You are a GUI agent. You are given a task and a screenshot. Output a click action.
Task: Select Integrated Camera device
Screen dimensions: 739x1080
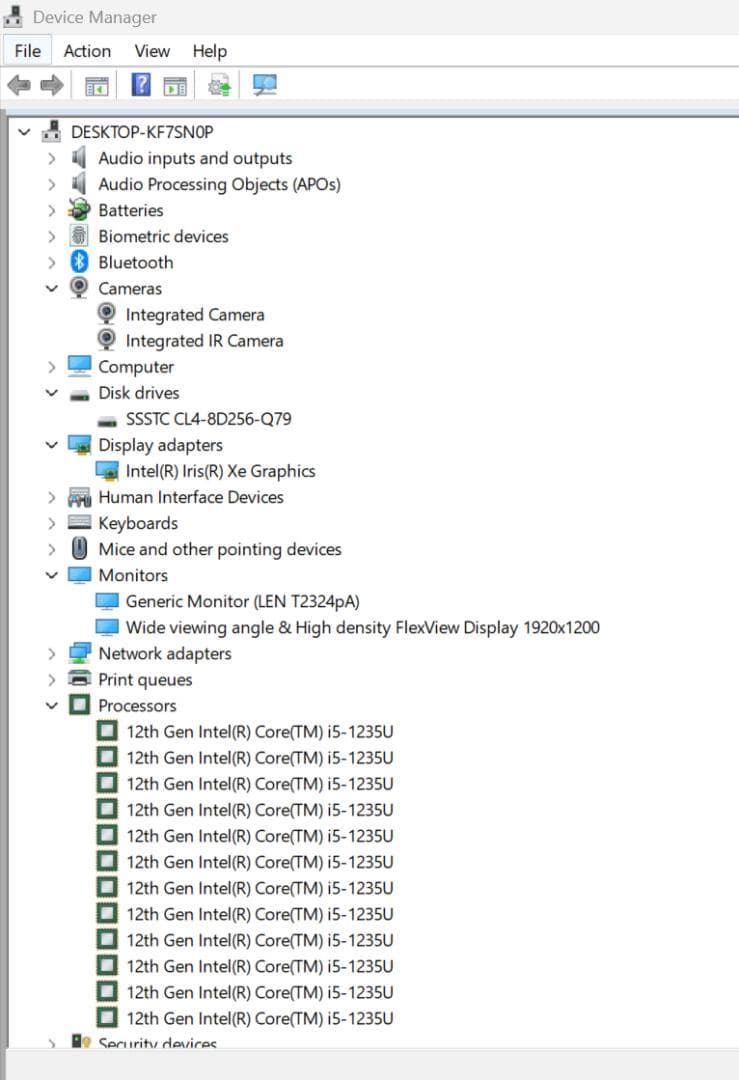coord(195,315)
